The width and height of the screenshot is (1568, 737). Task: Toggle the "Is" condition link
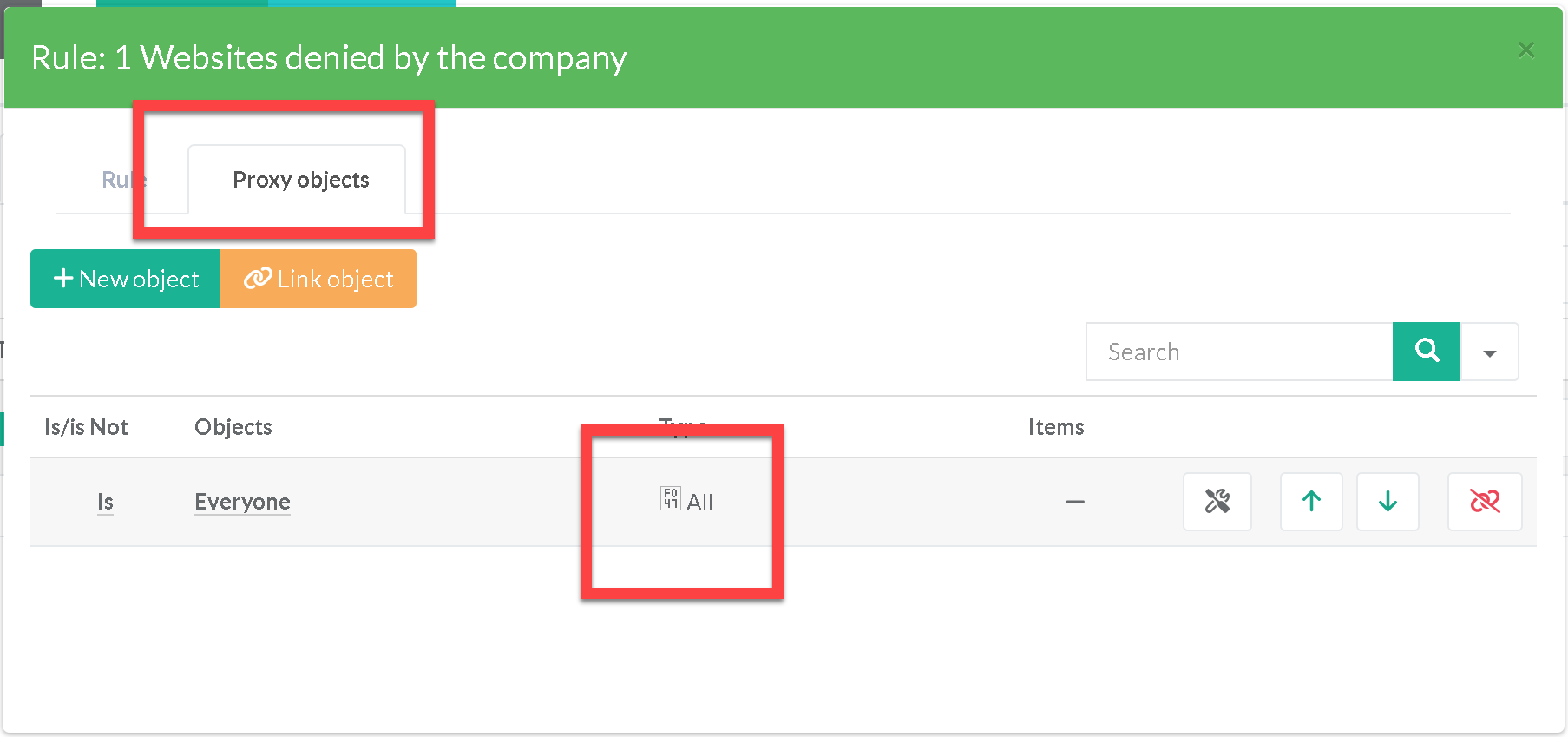(105, 502)
